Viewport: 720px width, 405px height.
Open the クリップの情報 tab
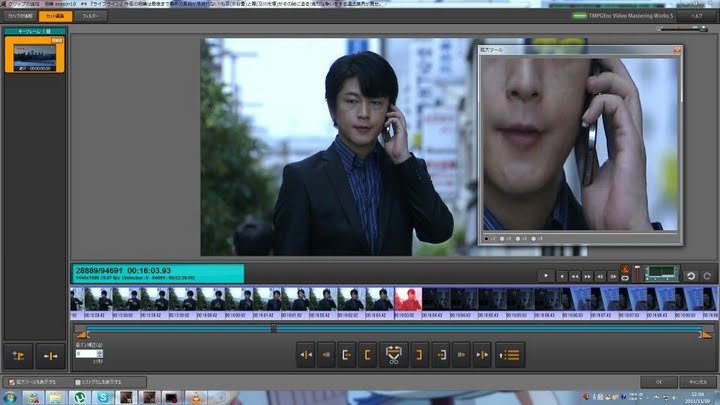pyautogui.click(x=20, y=16)
